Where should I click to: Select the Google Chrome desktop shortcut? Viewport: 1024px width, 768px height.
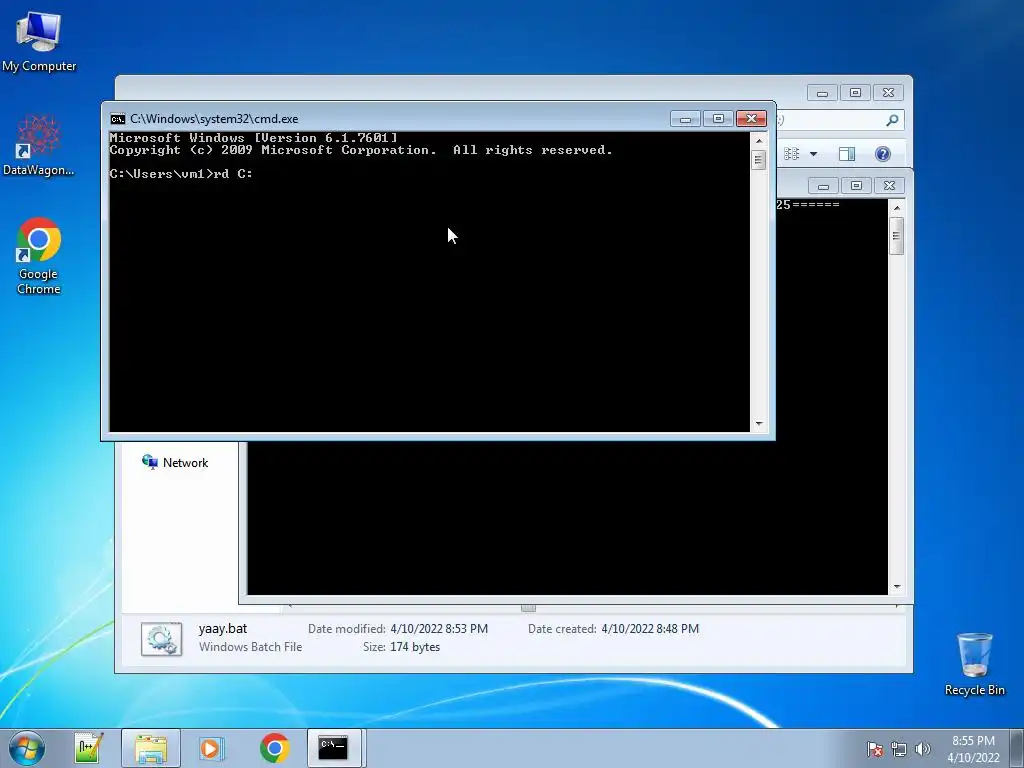tap(39, 255)
